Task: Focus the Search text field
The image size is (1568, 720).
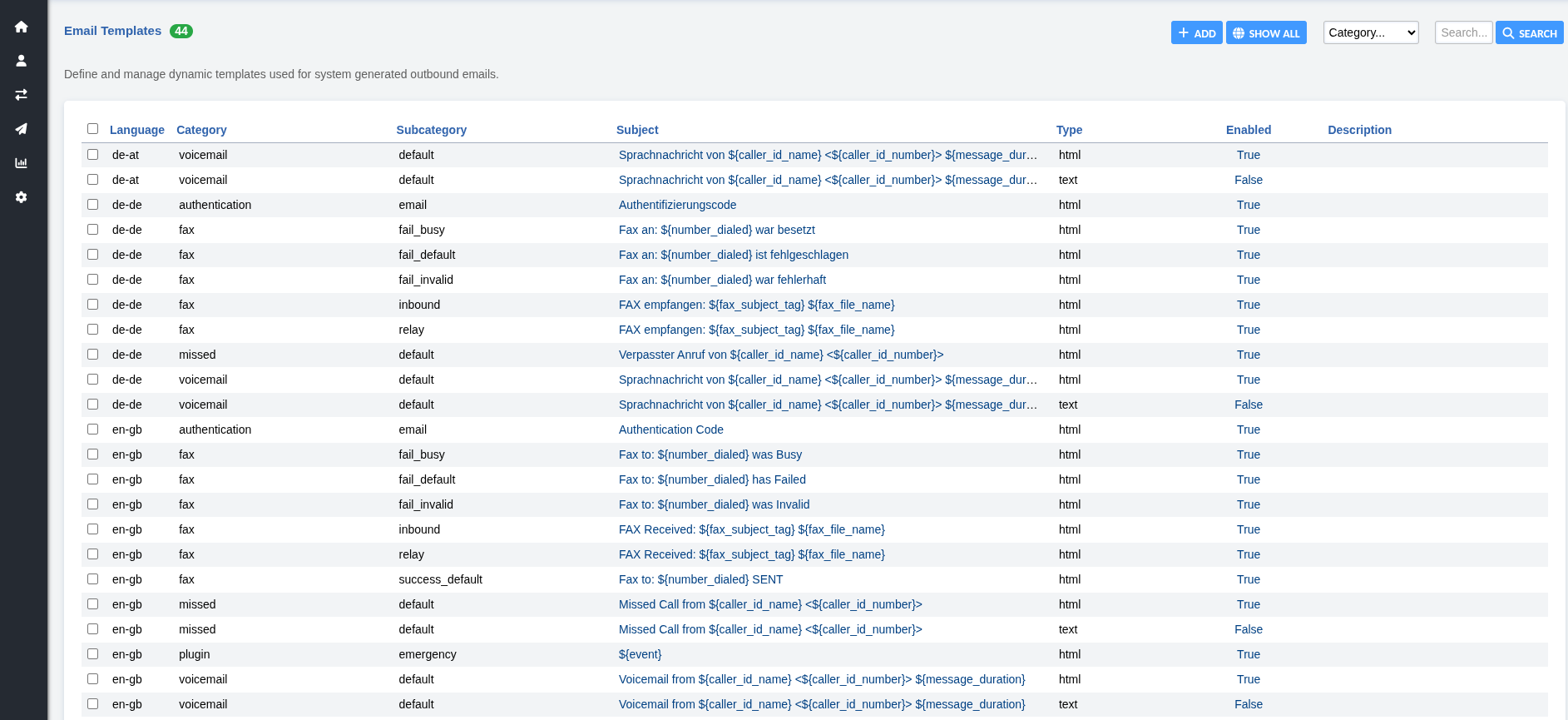Action: pyautogui.click(x=1463, y=33)
